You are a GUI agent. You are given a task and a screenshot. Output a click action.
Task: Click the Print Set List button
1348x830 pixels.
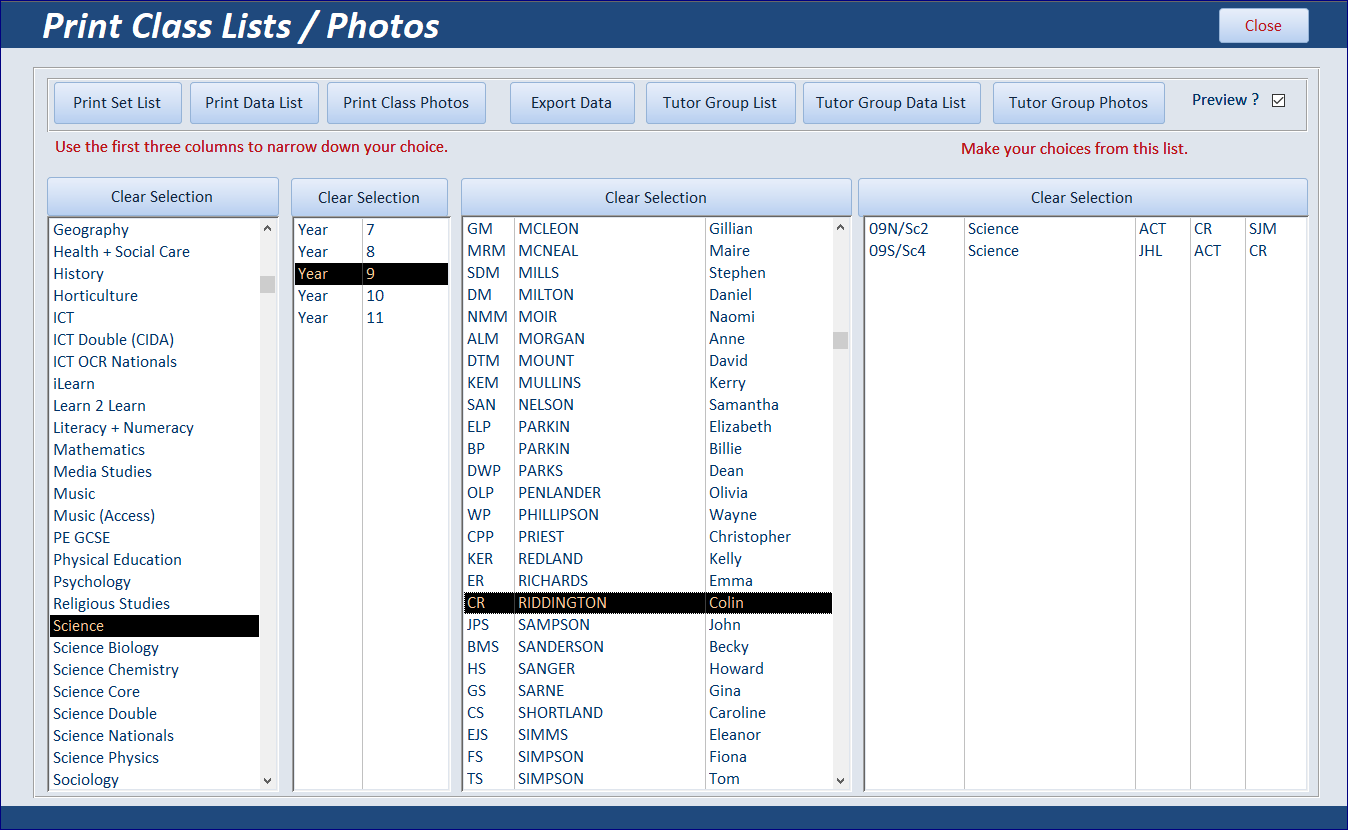(x=117, y=103)
